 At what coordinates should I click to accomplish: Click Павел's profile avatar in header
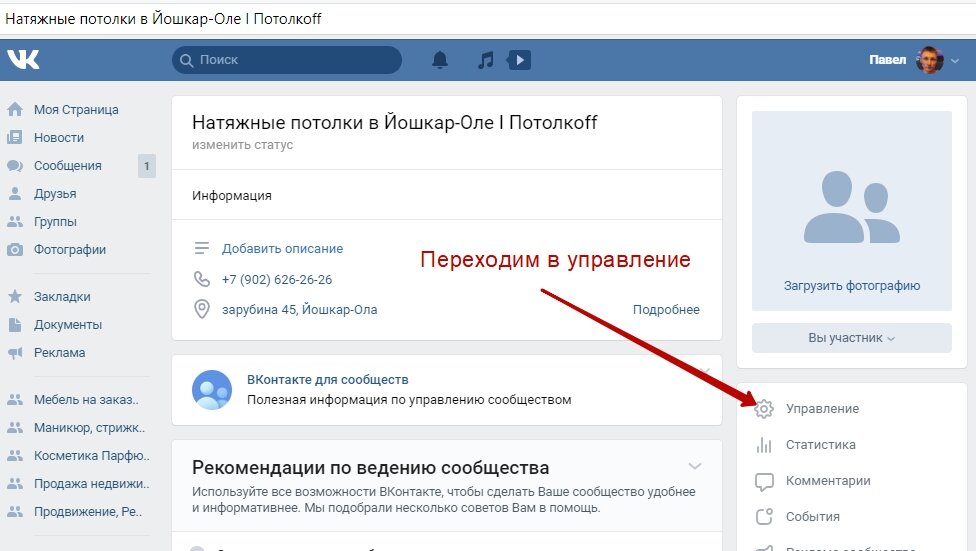[929, 60]
